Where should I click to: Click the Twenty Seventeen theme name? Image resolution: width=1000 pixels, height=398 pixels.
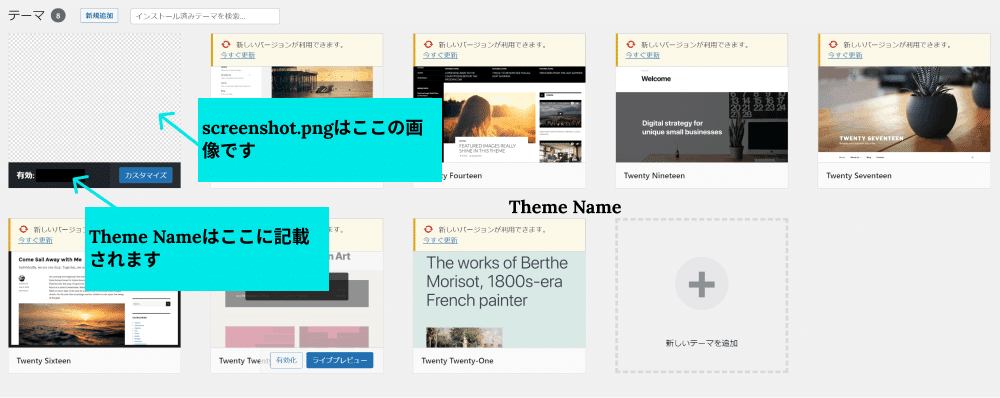[x=858, y=175]
